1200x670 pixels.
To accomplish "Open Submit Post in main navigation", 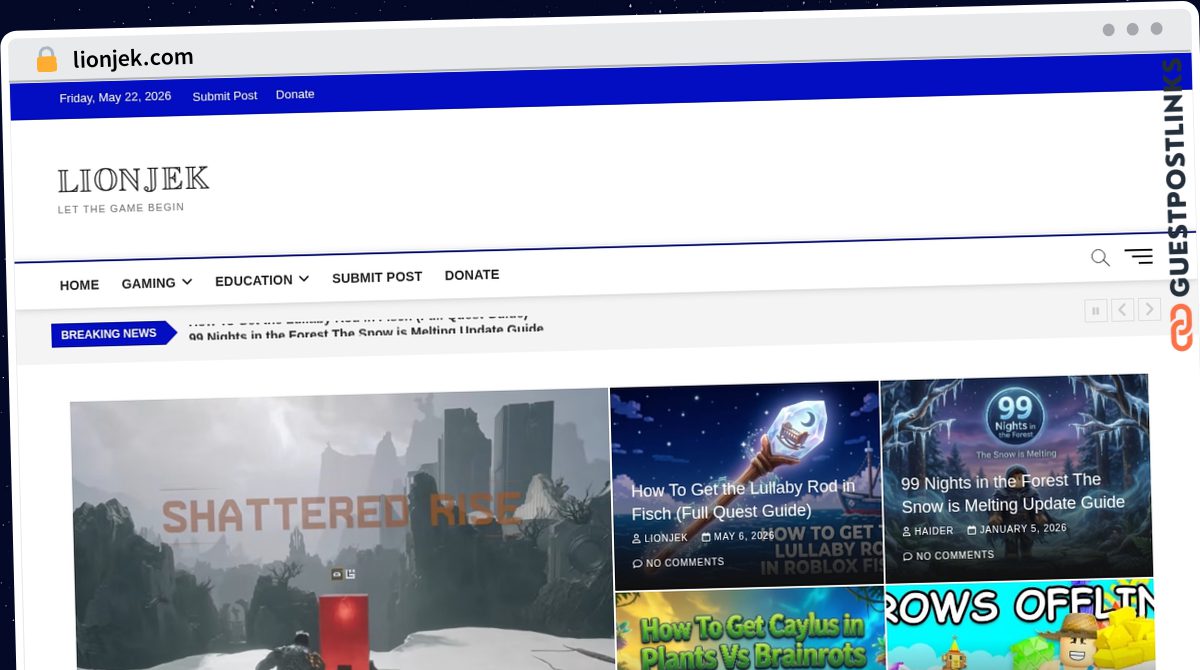I will click(377, 277).
